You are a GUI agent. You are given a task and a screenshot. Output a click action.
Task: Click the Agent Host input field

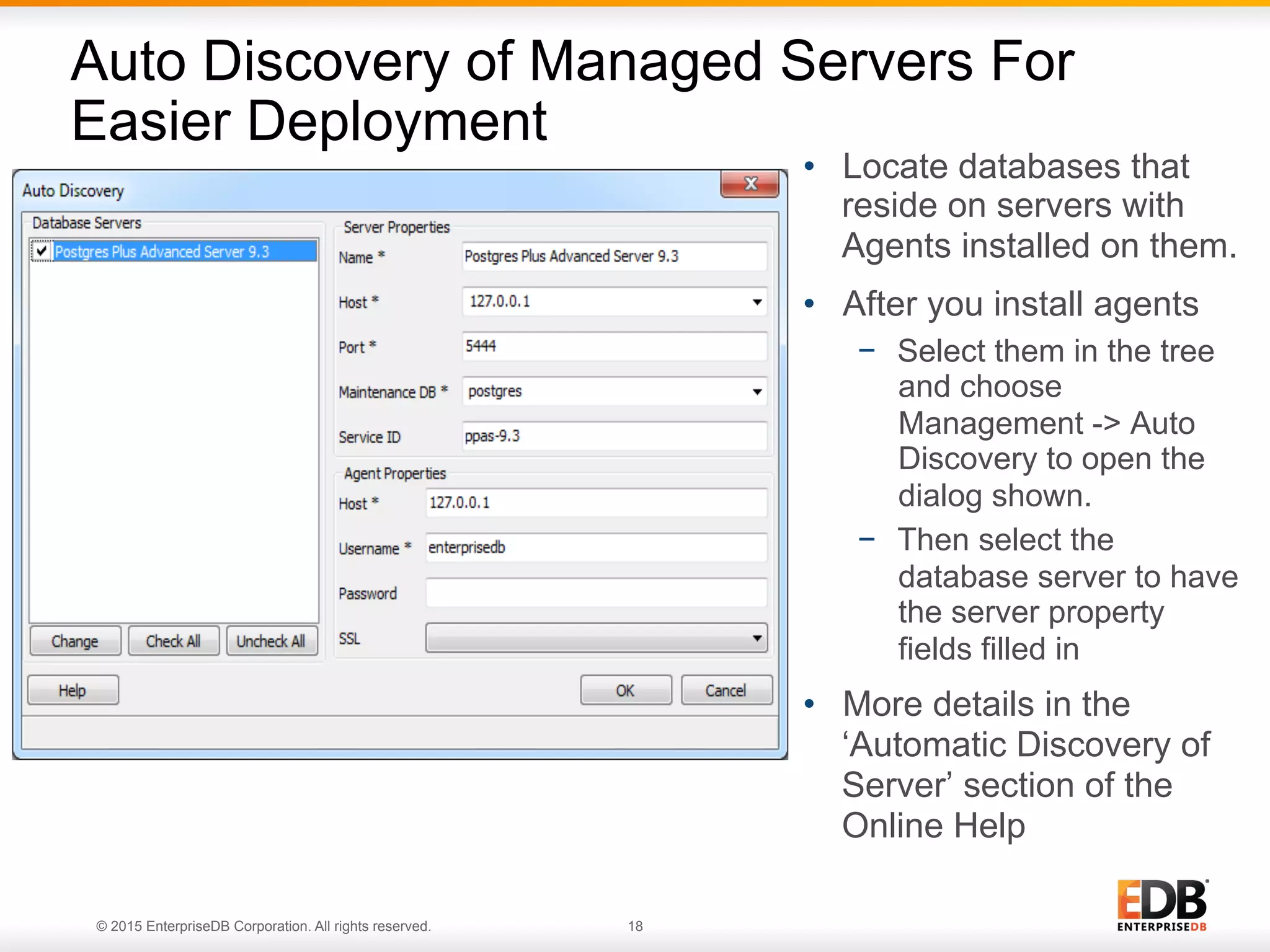point(595,503)
